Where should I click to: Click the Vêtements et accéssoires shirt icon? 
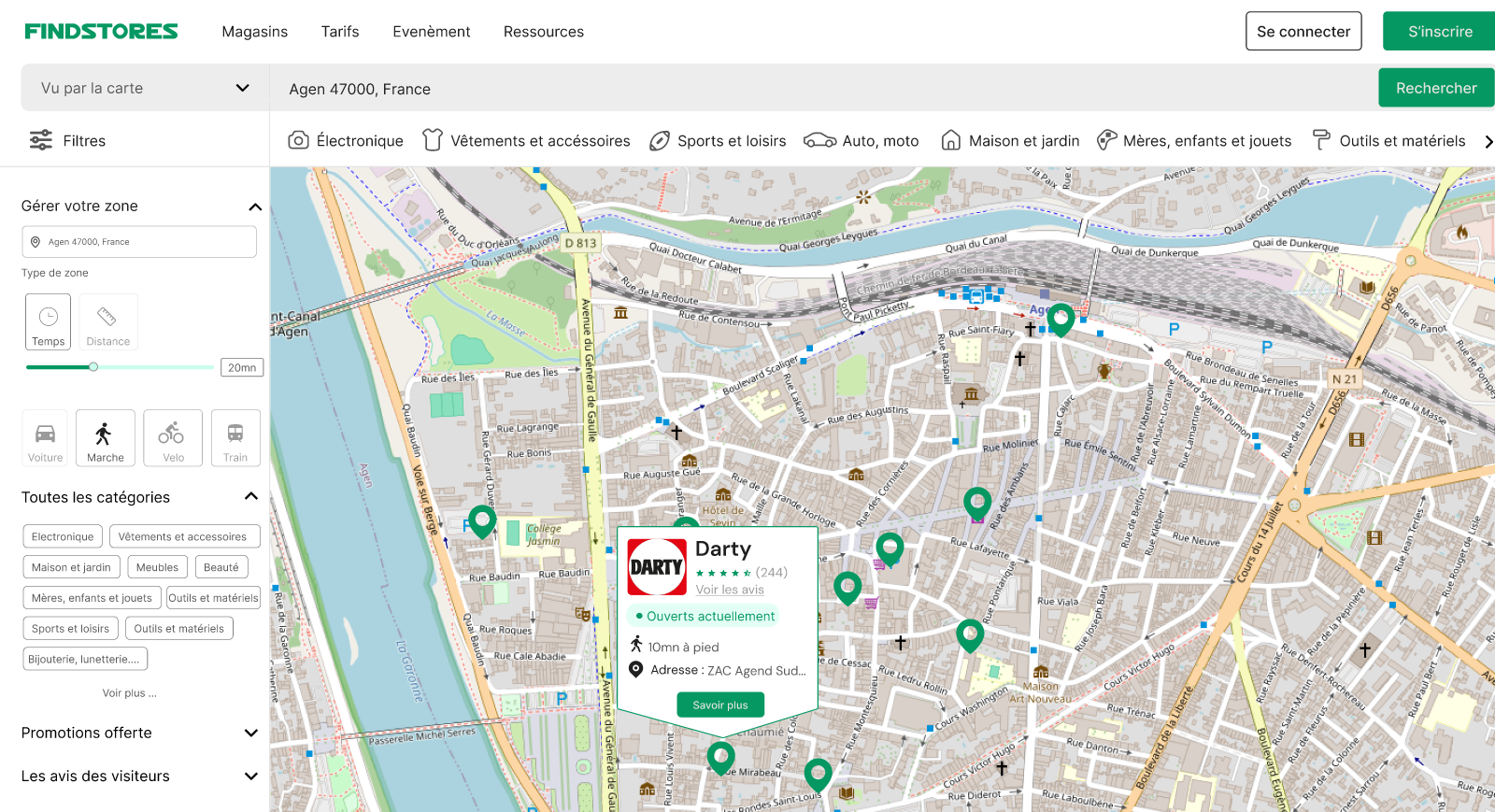tap(432, 140)
